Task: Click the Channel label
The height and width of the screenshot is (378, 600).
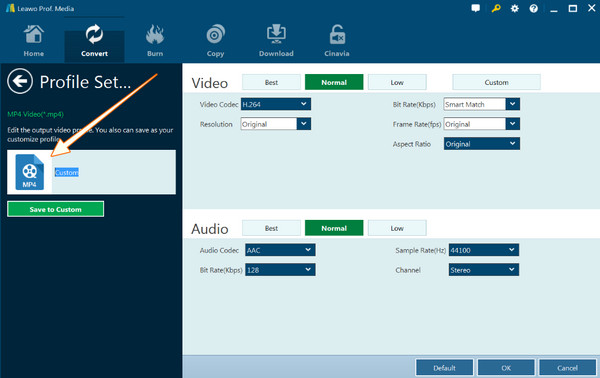Action: click(x=408, y=270)
